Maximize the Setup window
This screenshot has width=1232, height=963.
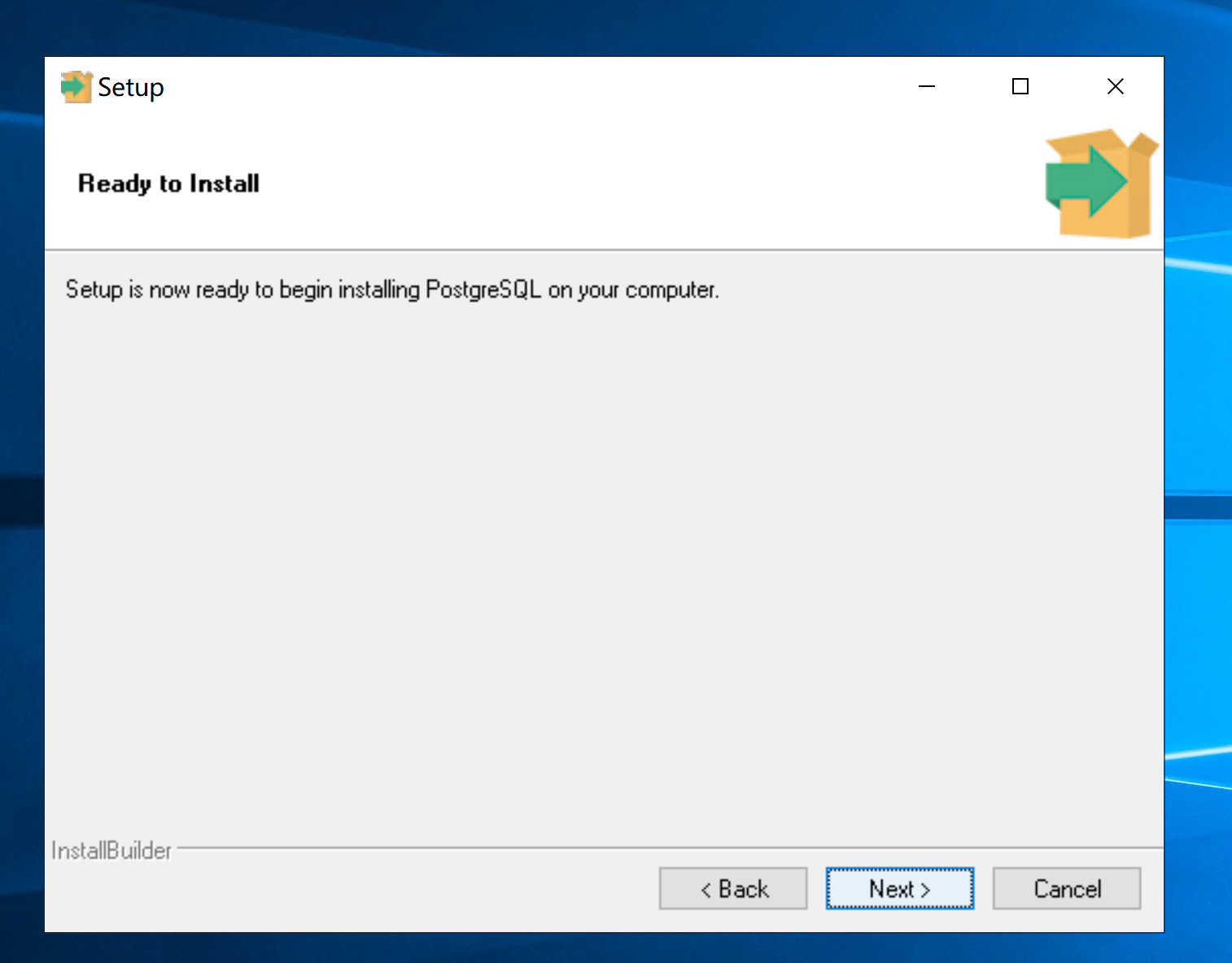1020,86
